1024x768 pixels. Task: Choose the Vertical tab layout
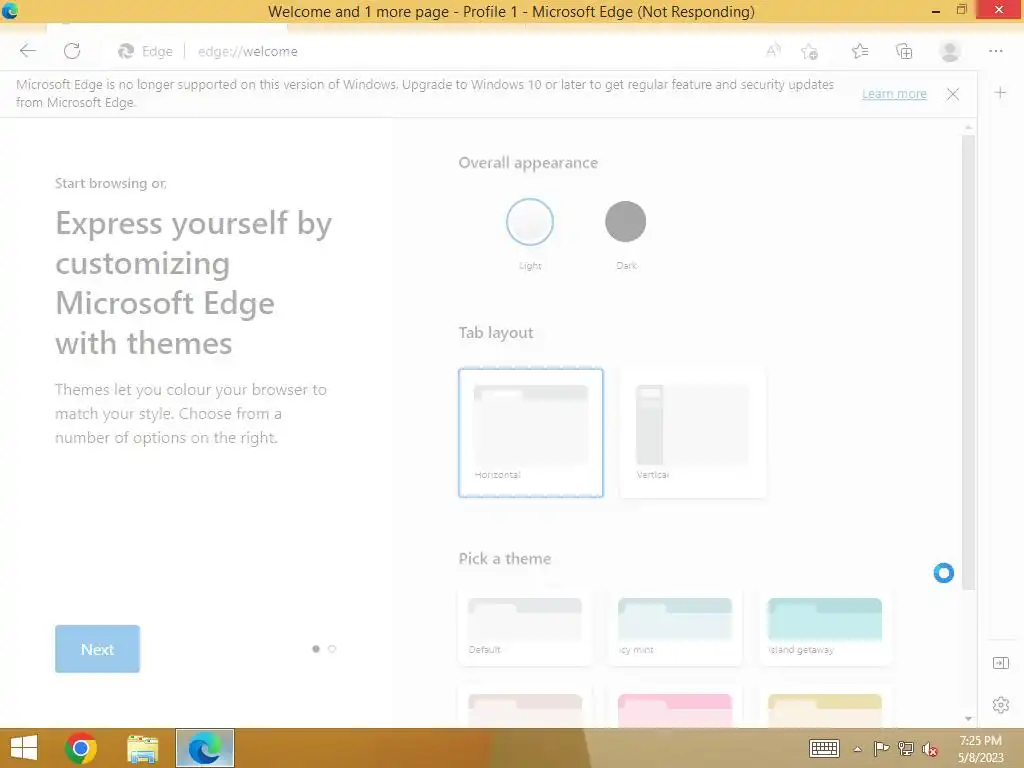[x=693, y=432]
